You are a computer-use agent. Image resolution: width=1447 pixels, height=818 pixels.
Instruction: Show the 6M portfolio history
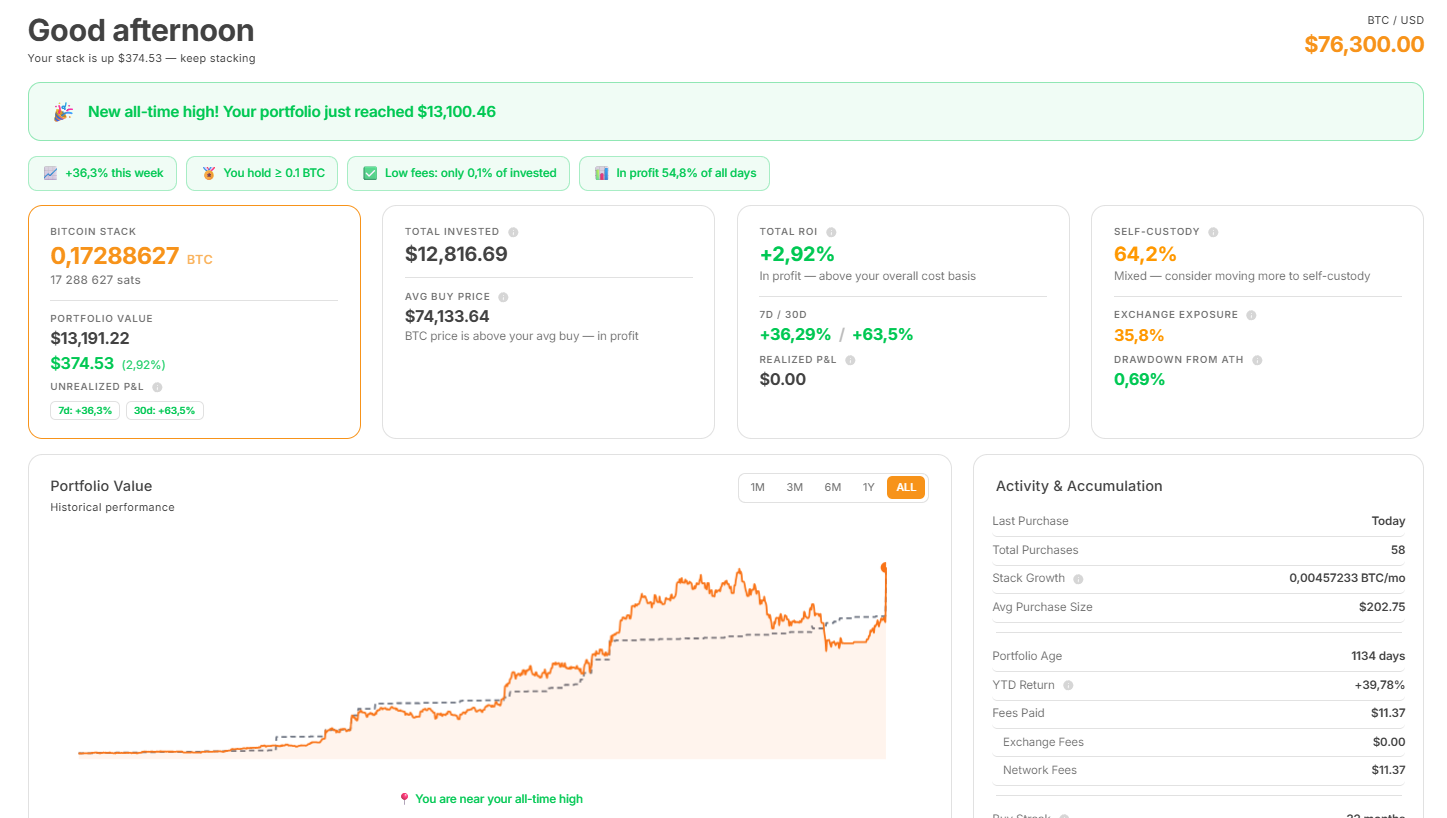click(x=833, y=488)
